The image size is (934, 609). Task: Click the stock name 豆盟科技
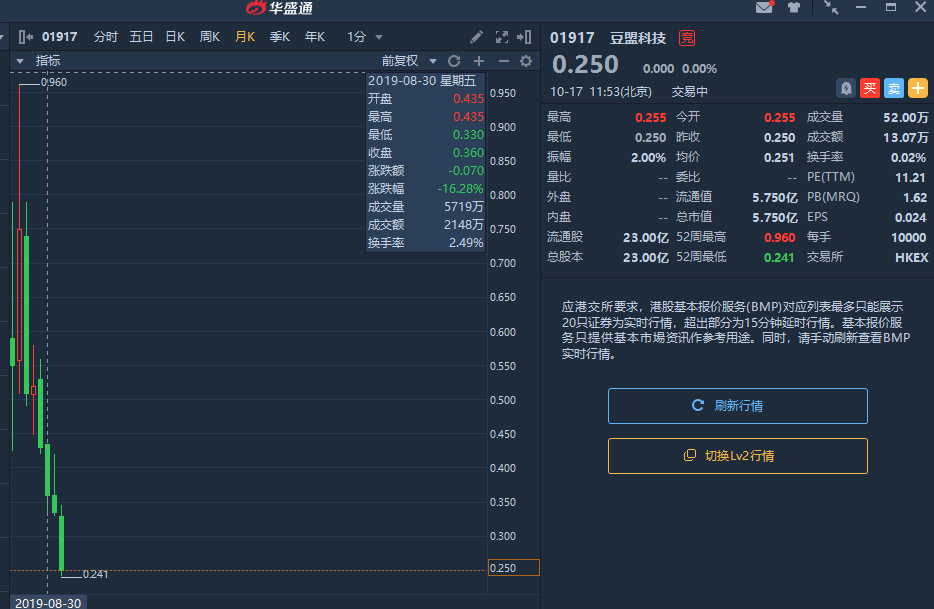click(x=638, y=38)
